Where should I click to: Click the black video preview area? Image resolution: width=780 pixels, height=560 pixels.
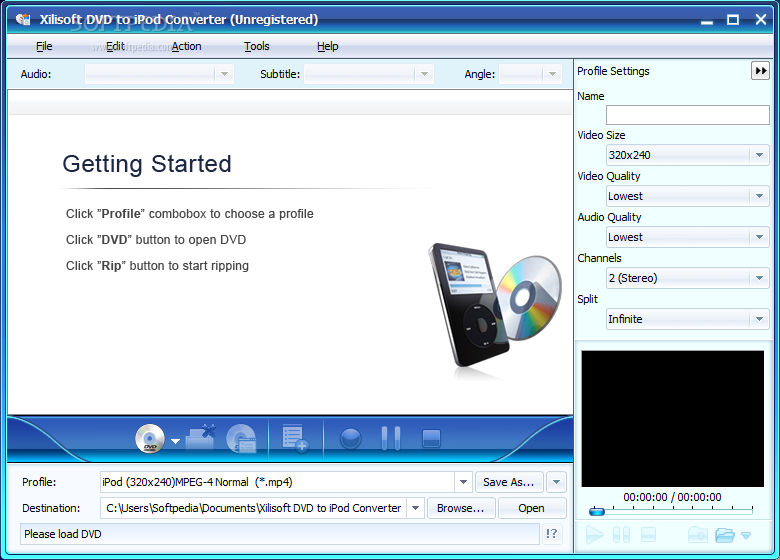coord(673,419)
